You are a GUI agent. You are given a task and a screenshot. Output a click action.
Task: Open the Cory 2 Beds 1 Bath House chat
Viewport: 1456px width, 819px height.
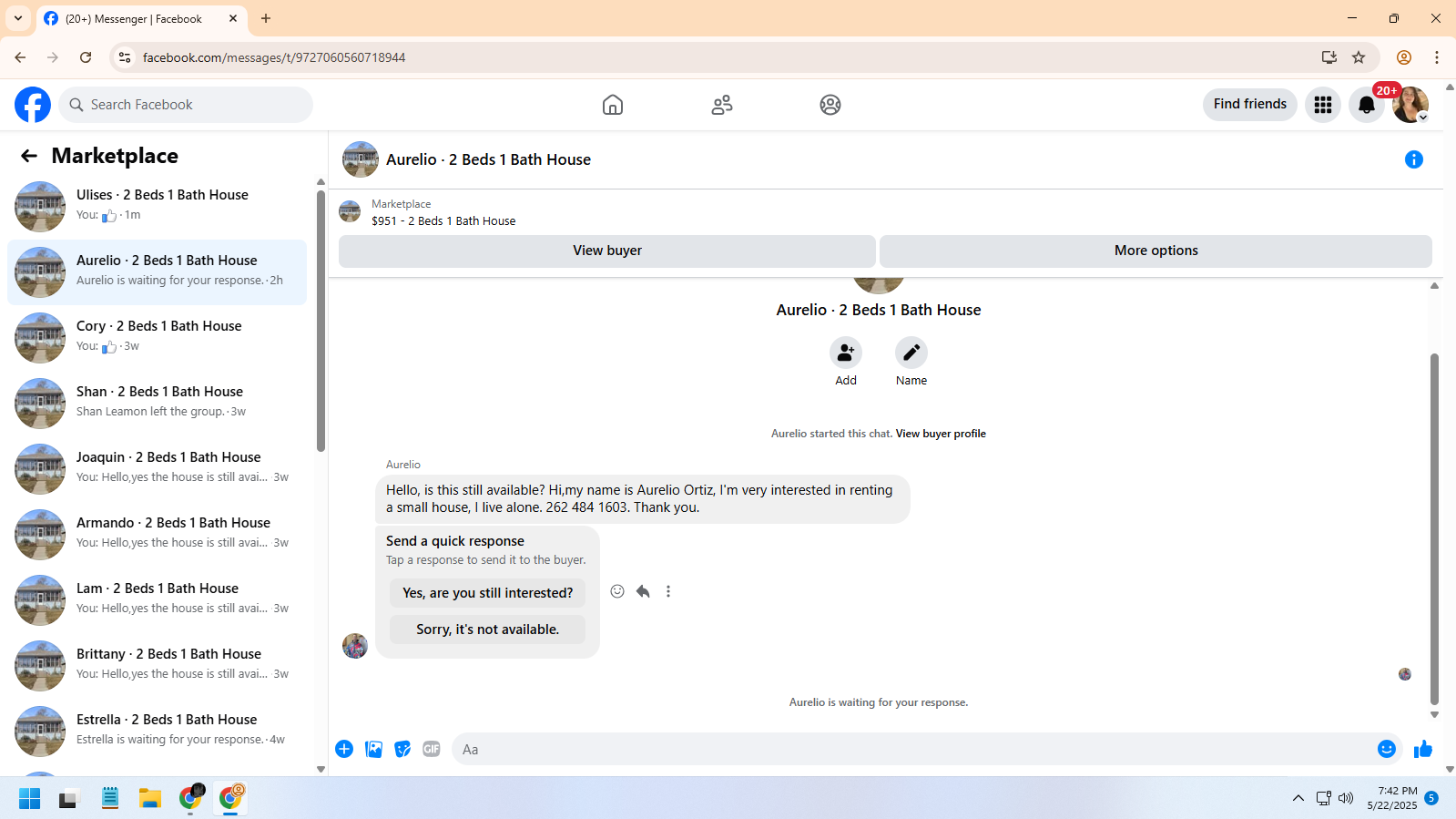pyautogui.click(x=157, y=337)
